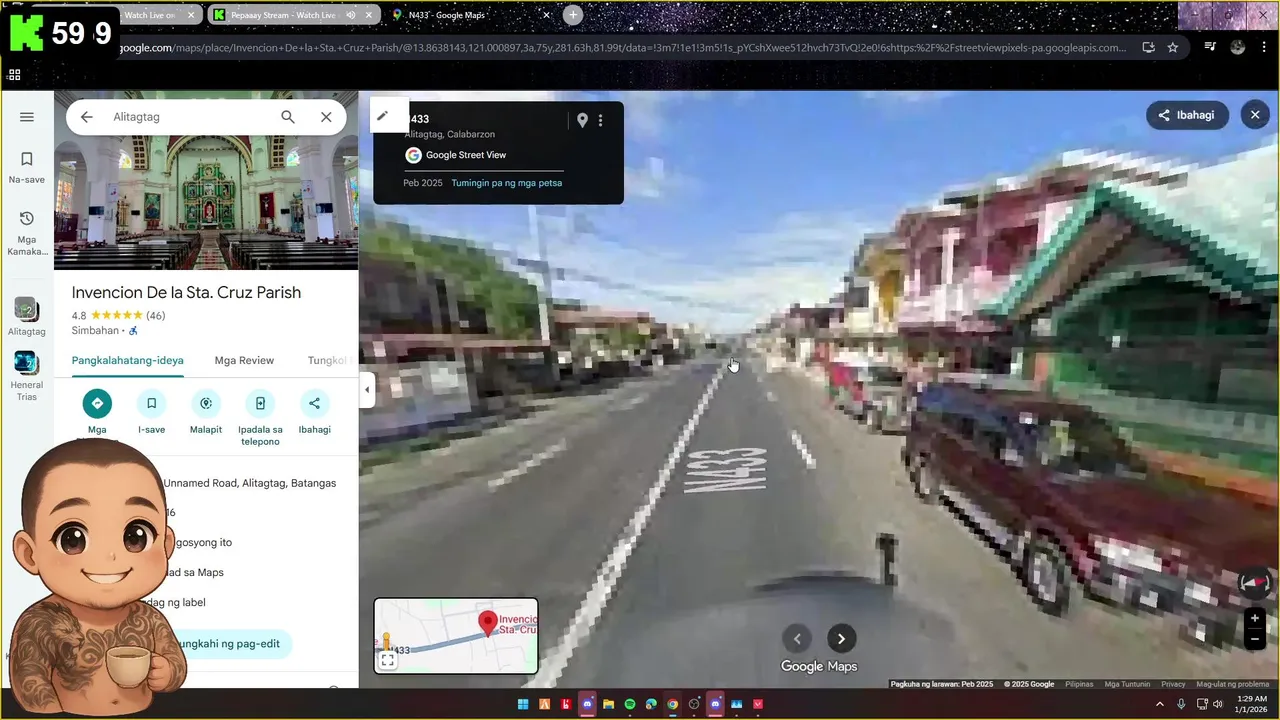Open the clock showing 1:29 AM
This screenshot has height=720, width=1280.
point(1252,704)
